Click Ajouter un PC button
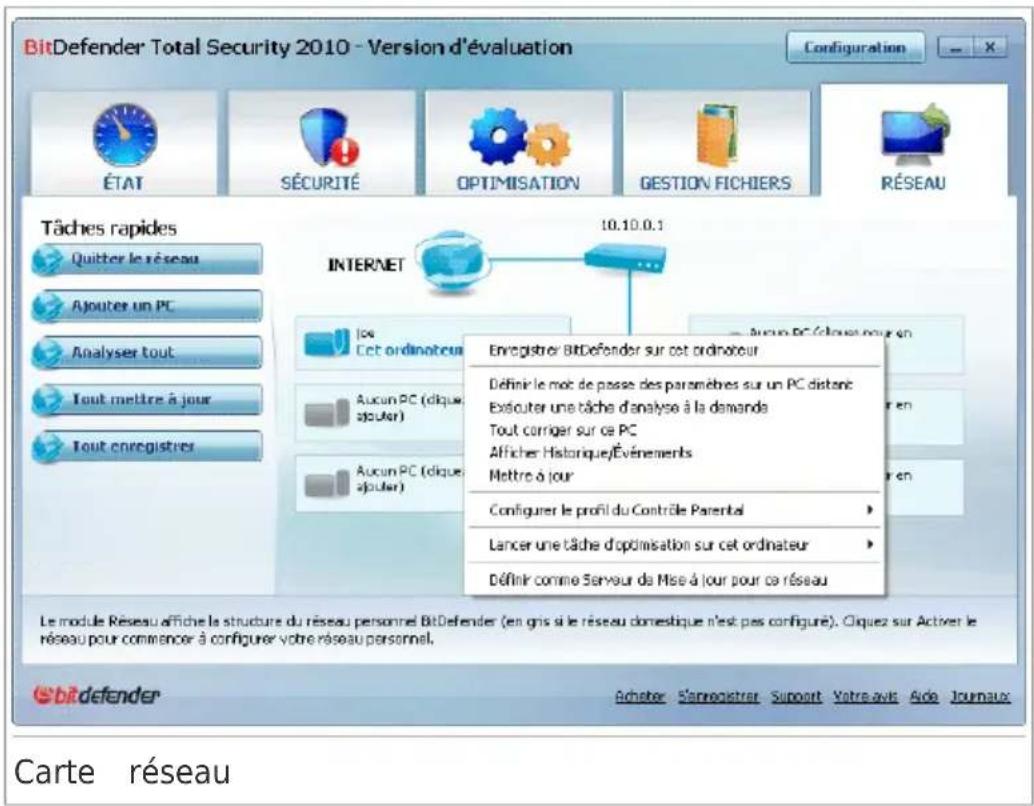1034x806 pixels. pyautogui.click(x=147, y=306)
